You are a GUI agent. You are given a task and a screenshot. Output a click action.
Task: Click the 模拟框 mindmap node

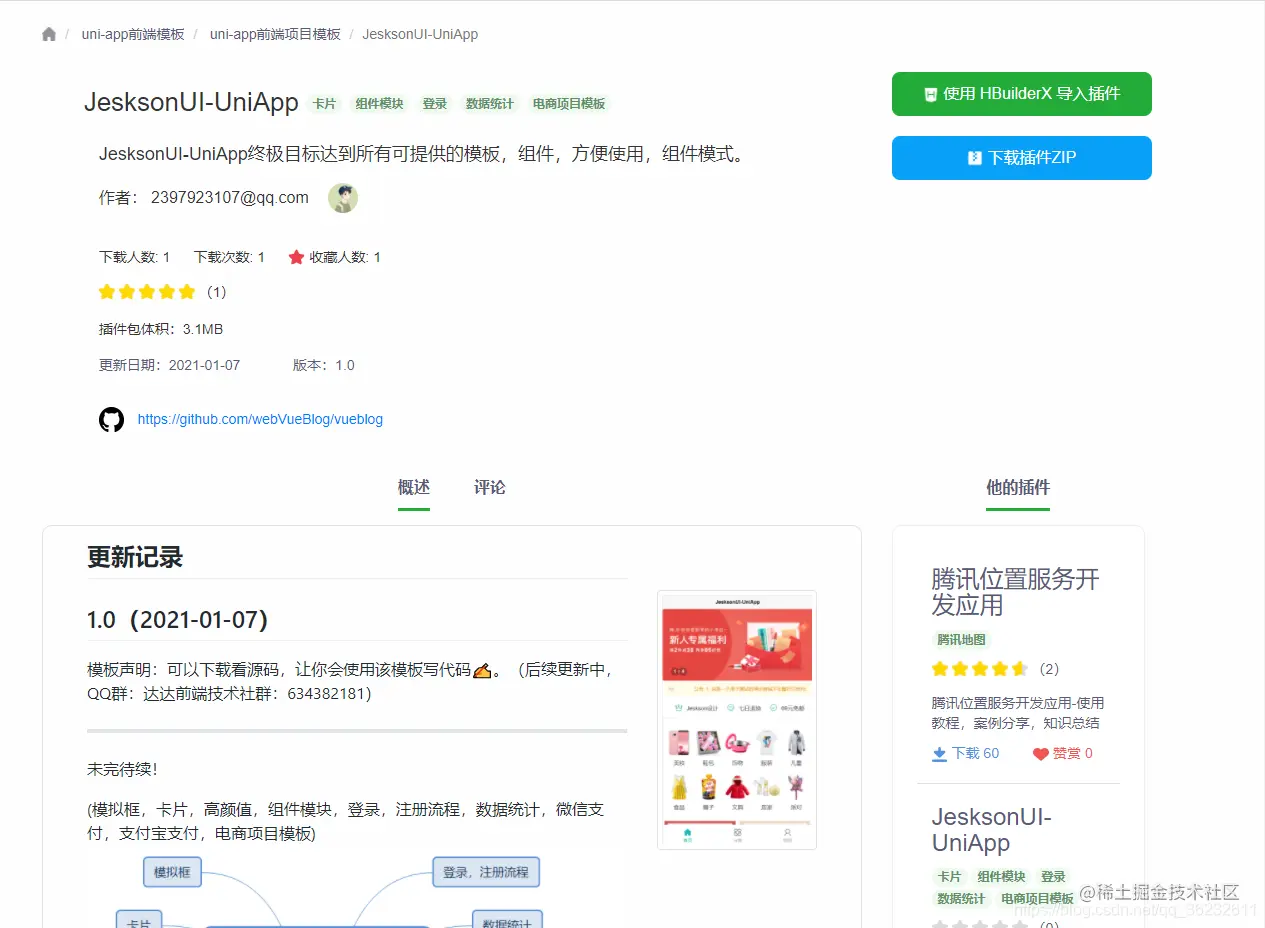[172, 872]
